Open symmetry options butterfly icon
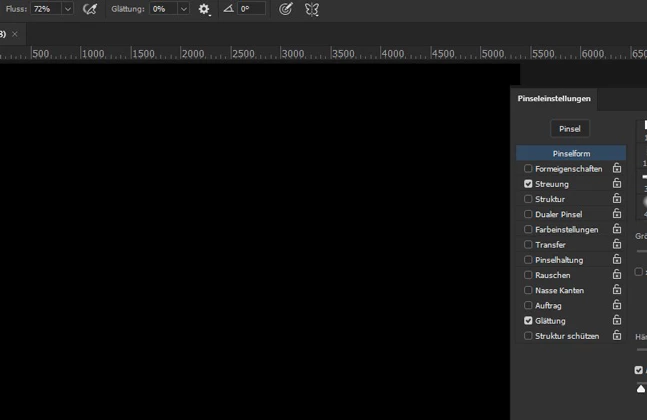Viewport: 647px width, 420px height. (312, 9)
